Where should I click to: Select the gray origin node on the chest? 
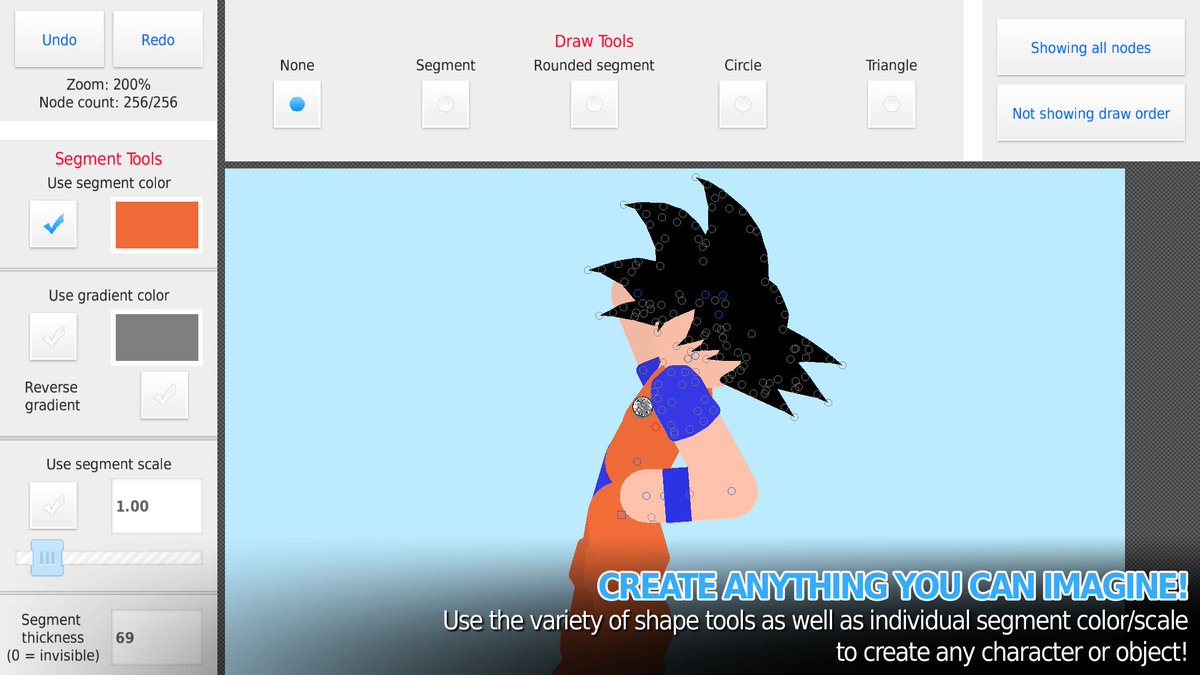tap(643, 406)
